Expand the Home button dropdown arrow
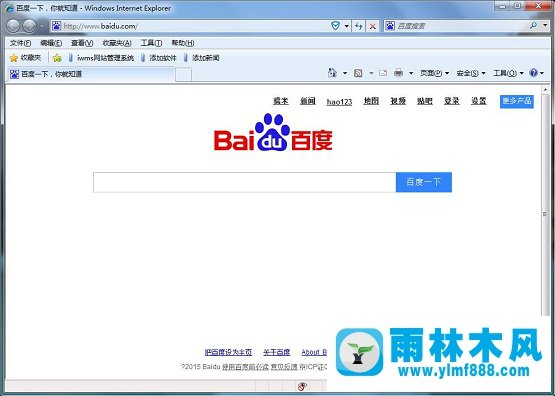This screenshot has width=555, height=396. point(345,73)
